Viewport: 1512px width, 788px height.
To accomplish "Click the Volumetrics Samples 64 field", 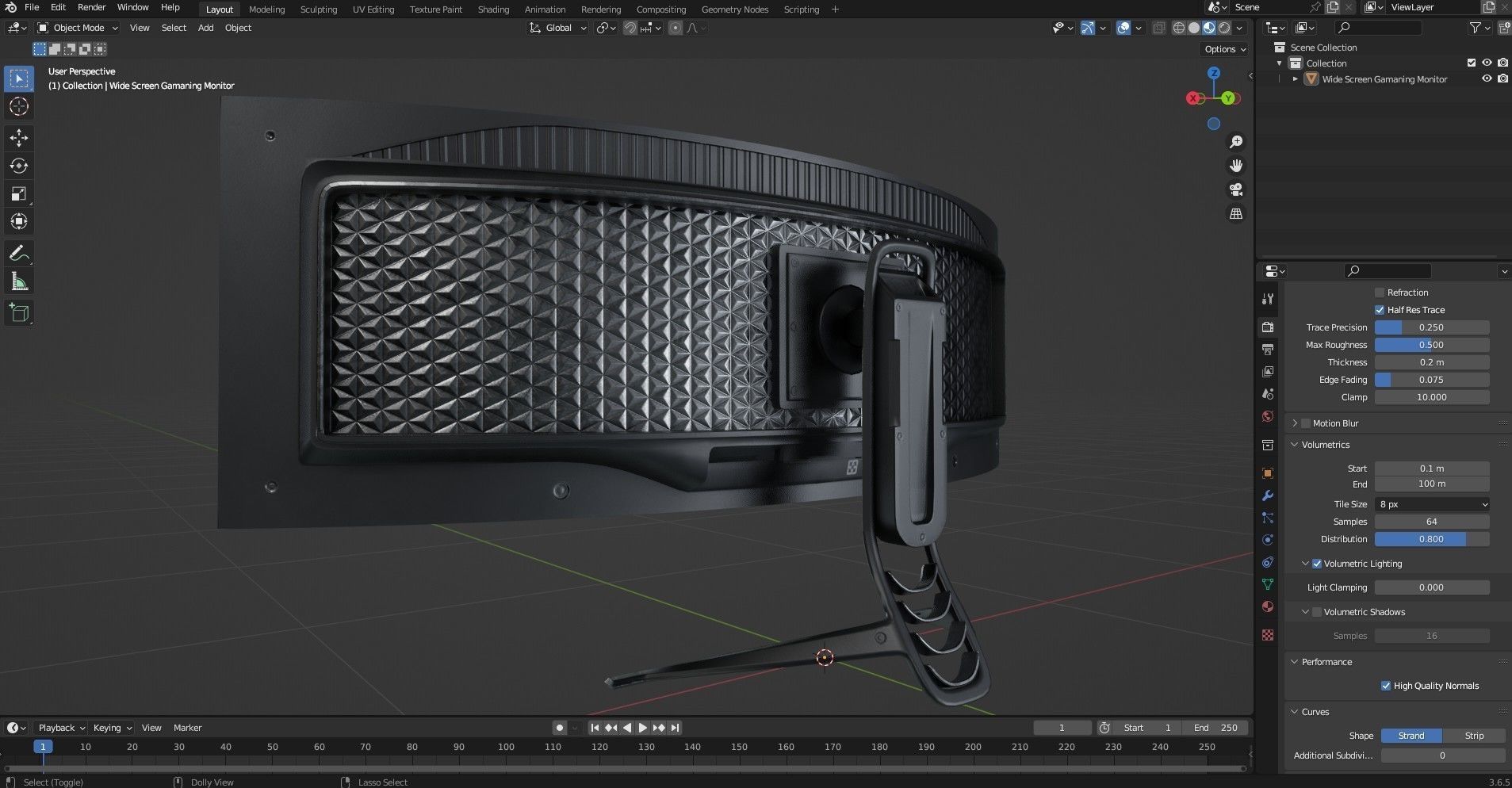I will (1431, 522).
